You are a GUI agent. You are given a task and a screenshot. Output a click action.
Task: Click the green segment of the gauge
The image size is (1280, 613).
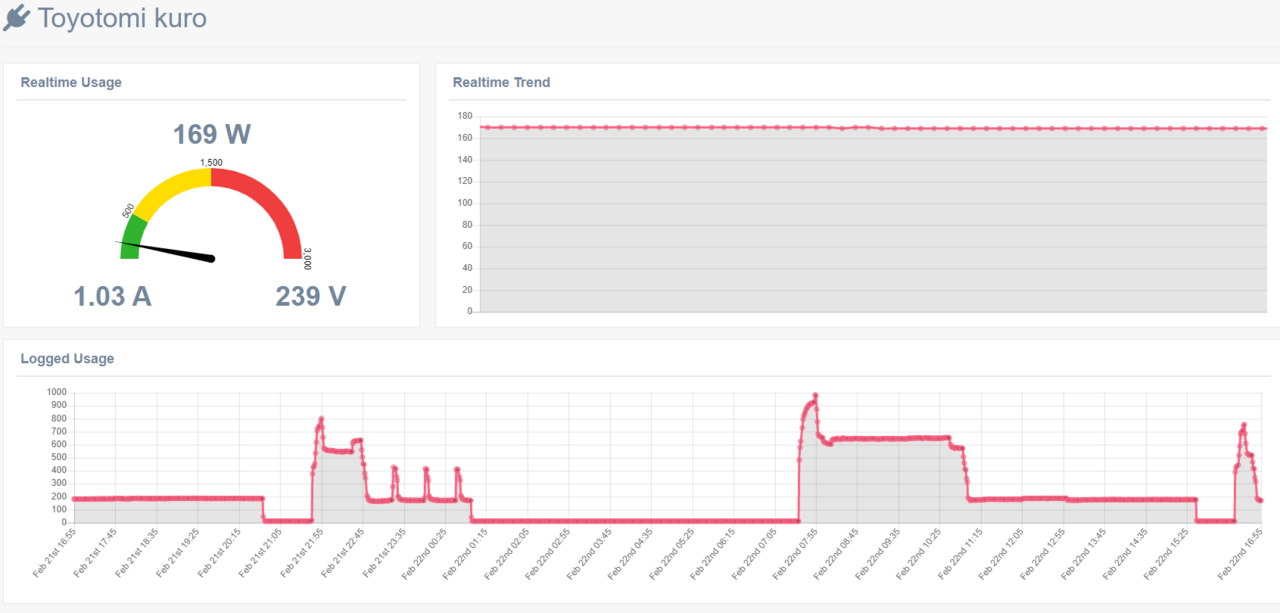(131, 238)
